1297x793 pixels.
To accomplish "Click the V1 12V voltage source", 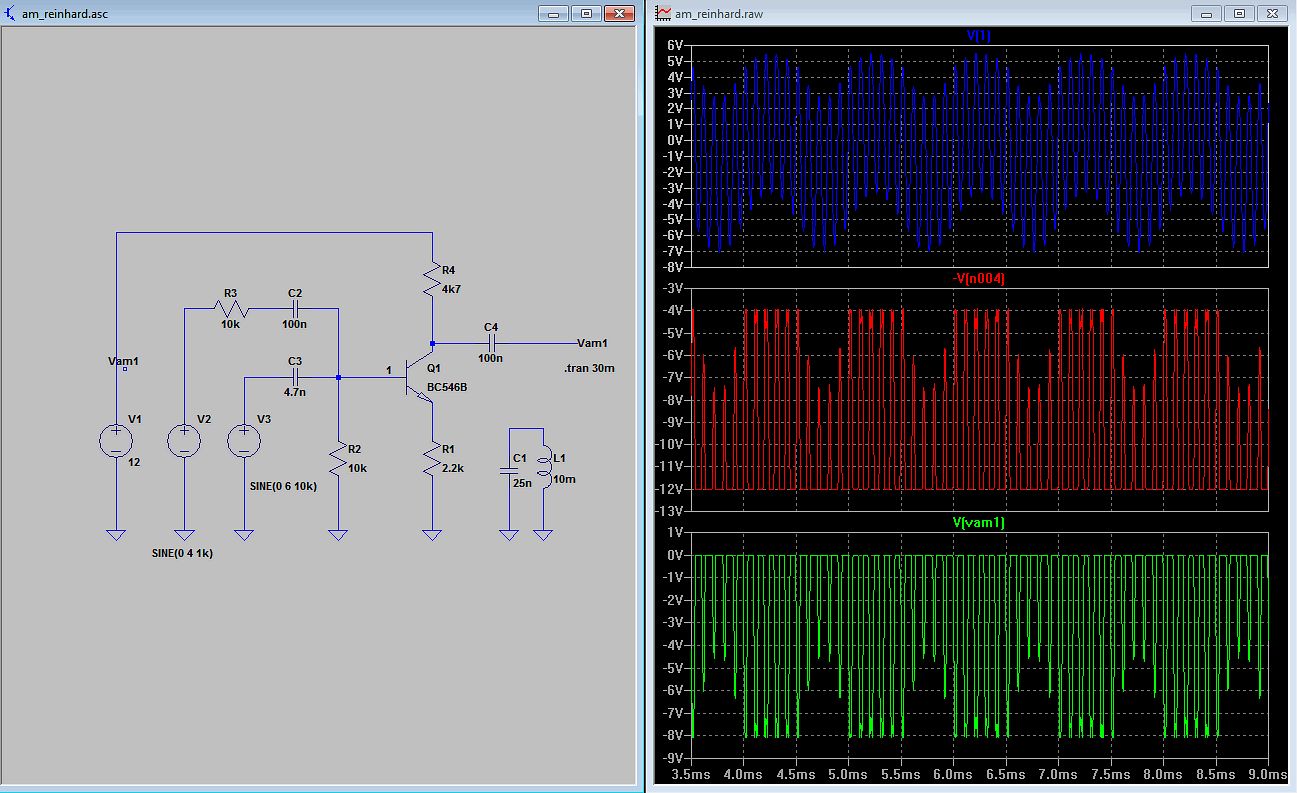I will (x=116, y=441).
